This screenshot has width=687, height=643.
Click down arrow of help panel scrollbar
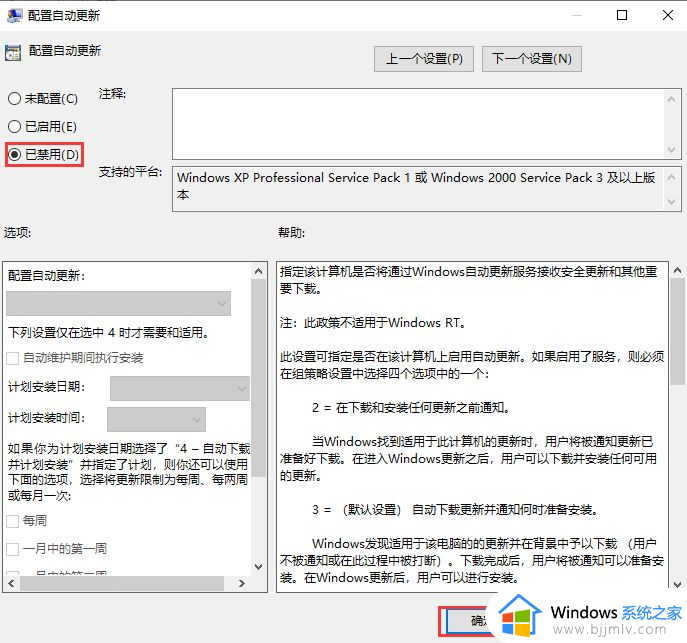coord(677,584)
